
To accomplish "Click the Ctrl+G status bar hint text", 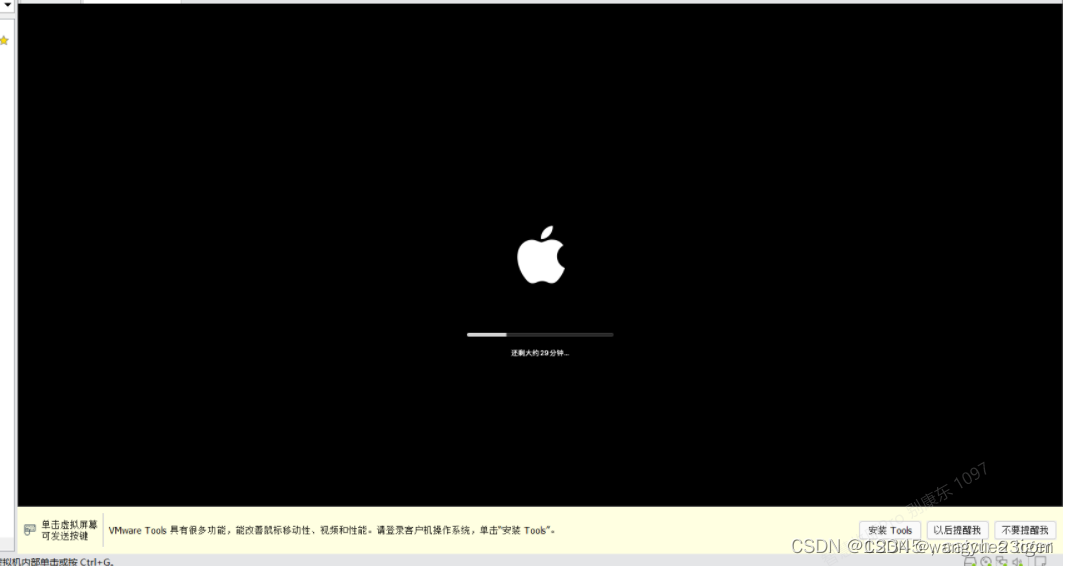I will [x=56, y=562].
